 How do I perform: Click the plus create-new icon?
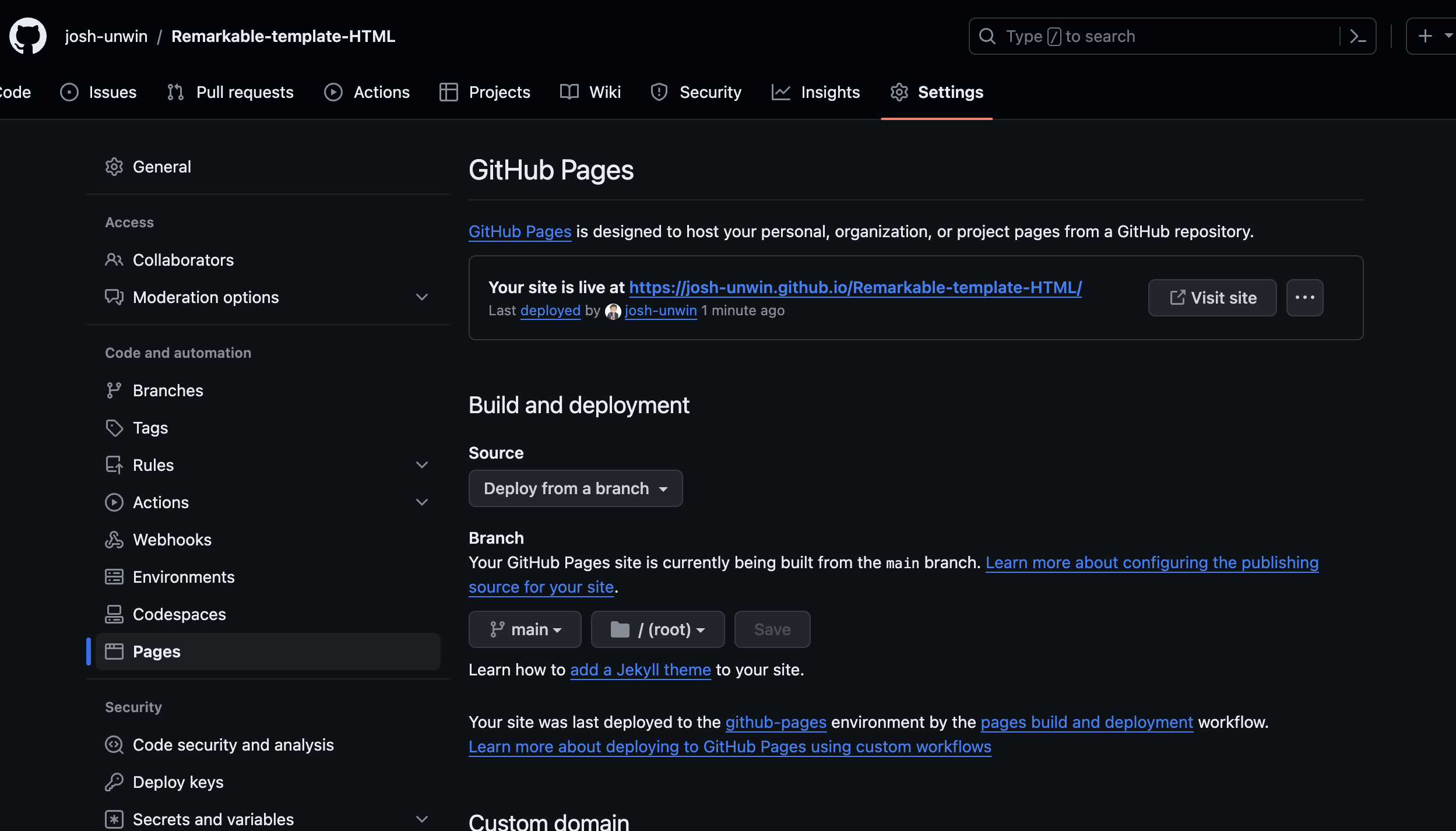(1425, 36)
